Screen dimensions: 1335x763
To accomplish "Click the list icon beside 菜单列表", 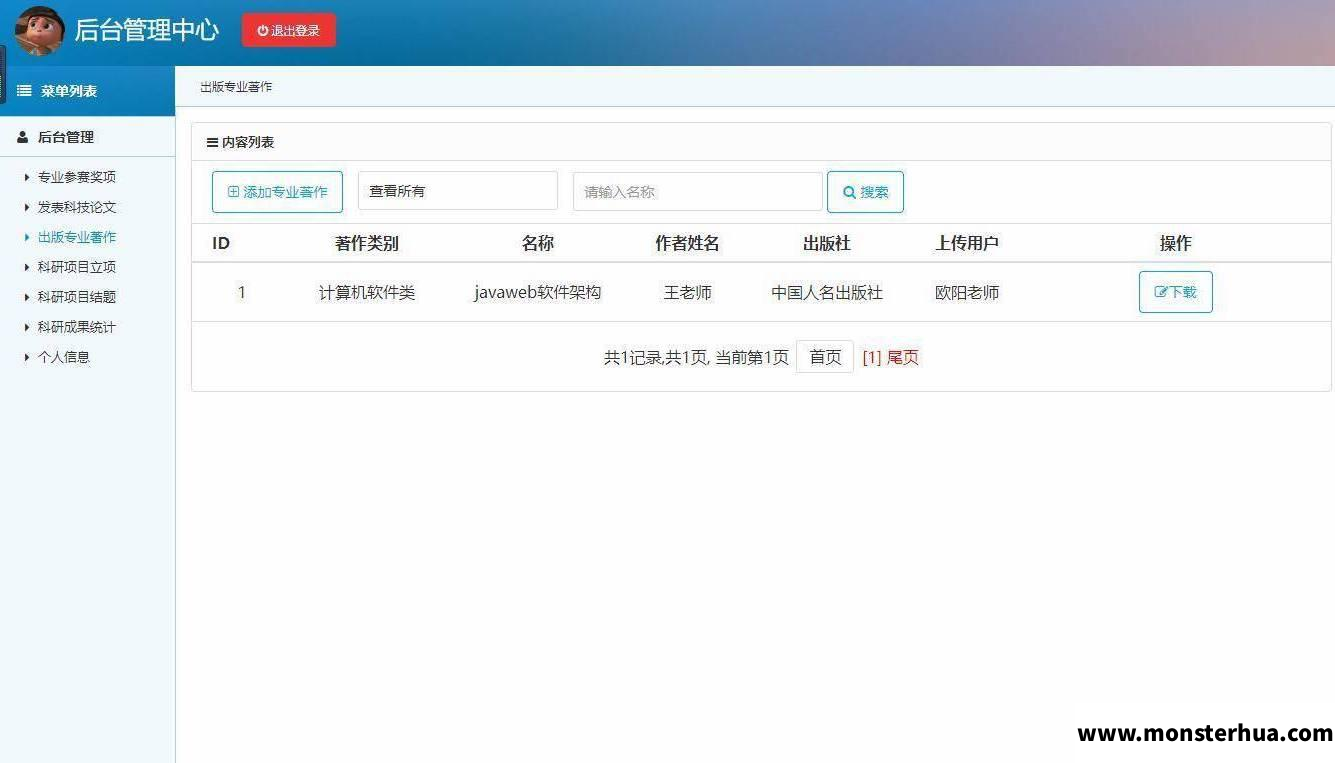I will 24,91.
